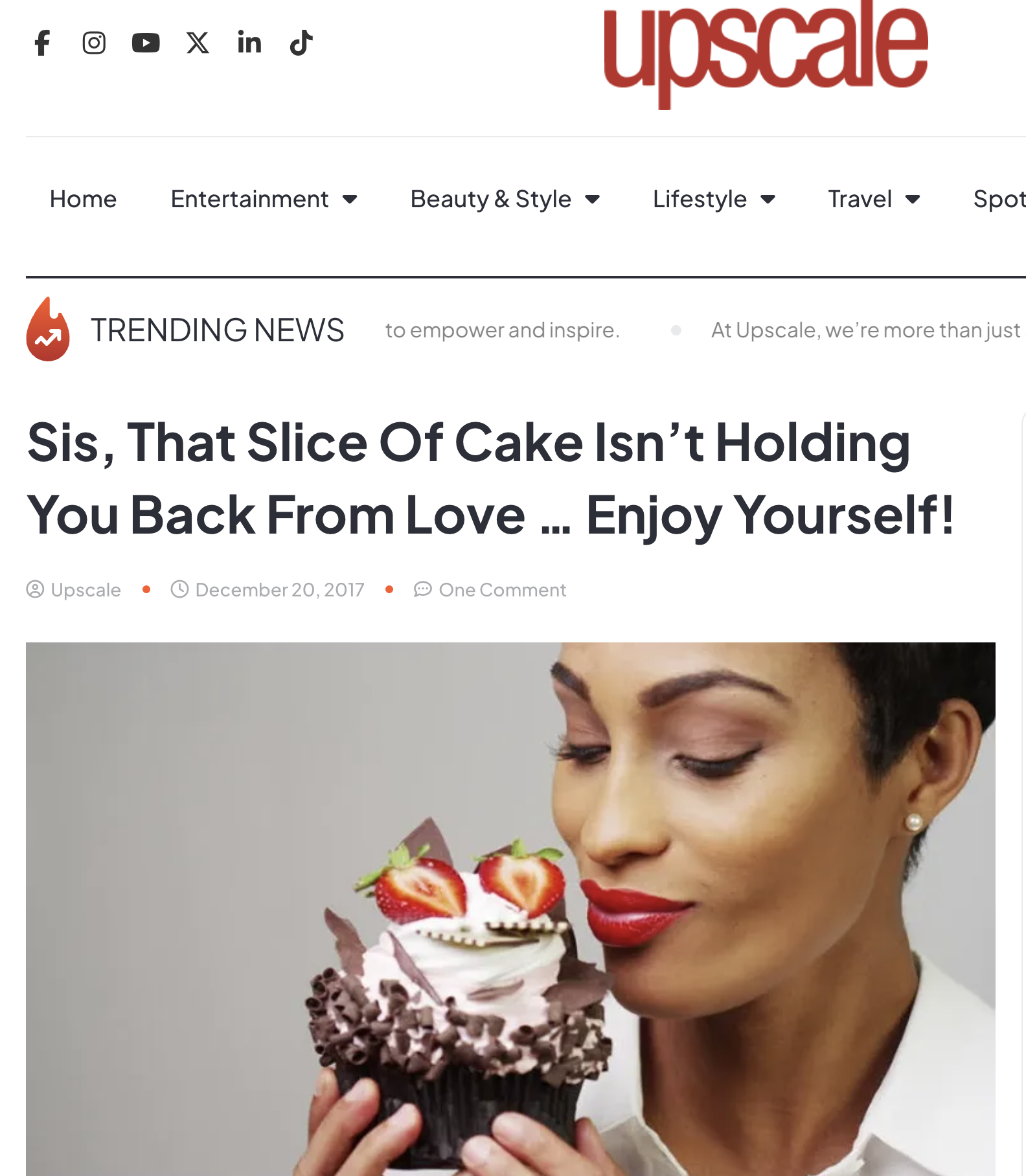This screenshot has height=1176, width=1026.
Task: Open the partially visible Spot menu item
Action: click(999, 199)
